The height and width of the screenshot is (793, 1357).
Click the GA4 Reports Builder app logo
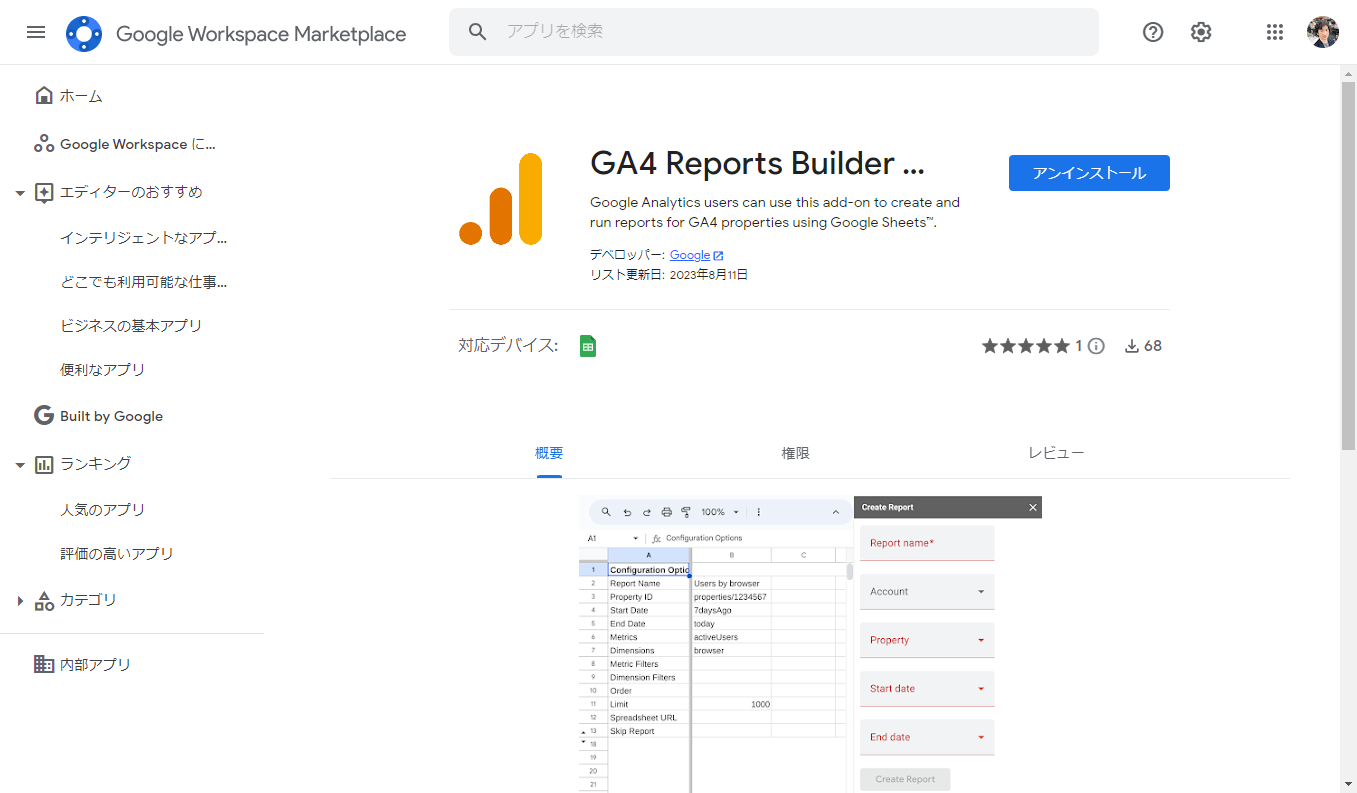tap(501, 199)
